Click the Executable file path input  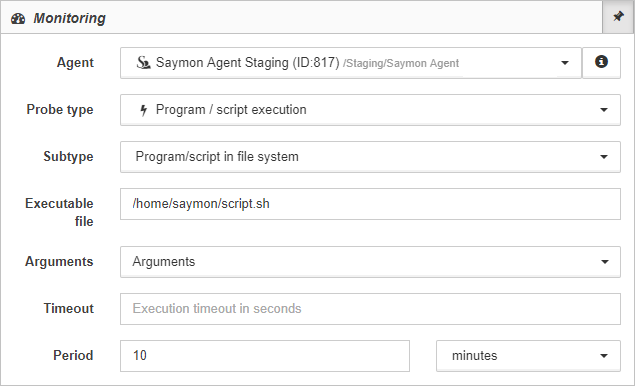tap(370, 204)
